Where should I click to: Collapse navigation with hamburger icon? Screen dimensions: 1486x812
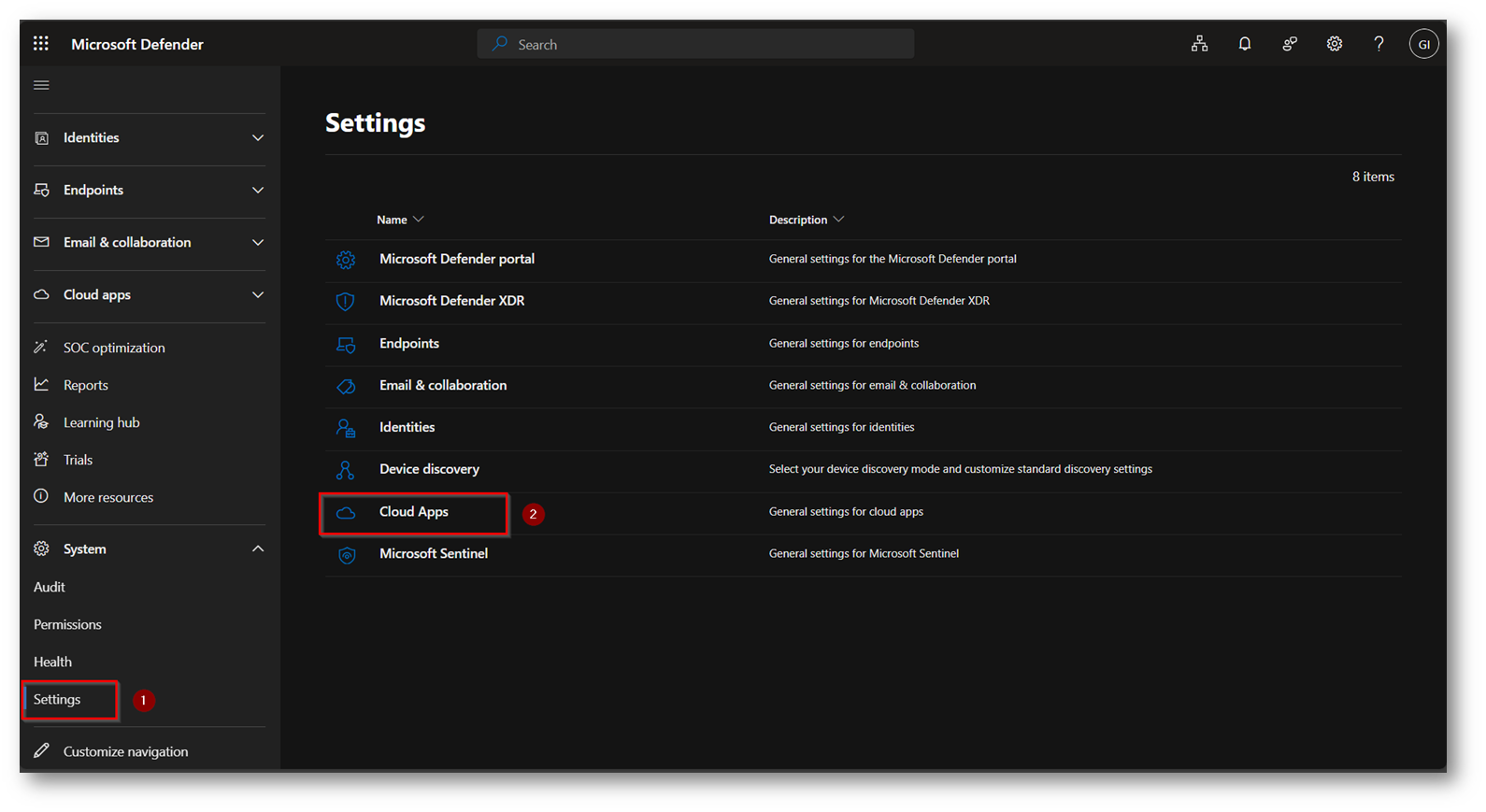pyautogui.click(x=41, y=85)
